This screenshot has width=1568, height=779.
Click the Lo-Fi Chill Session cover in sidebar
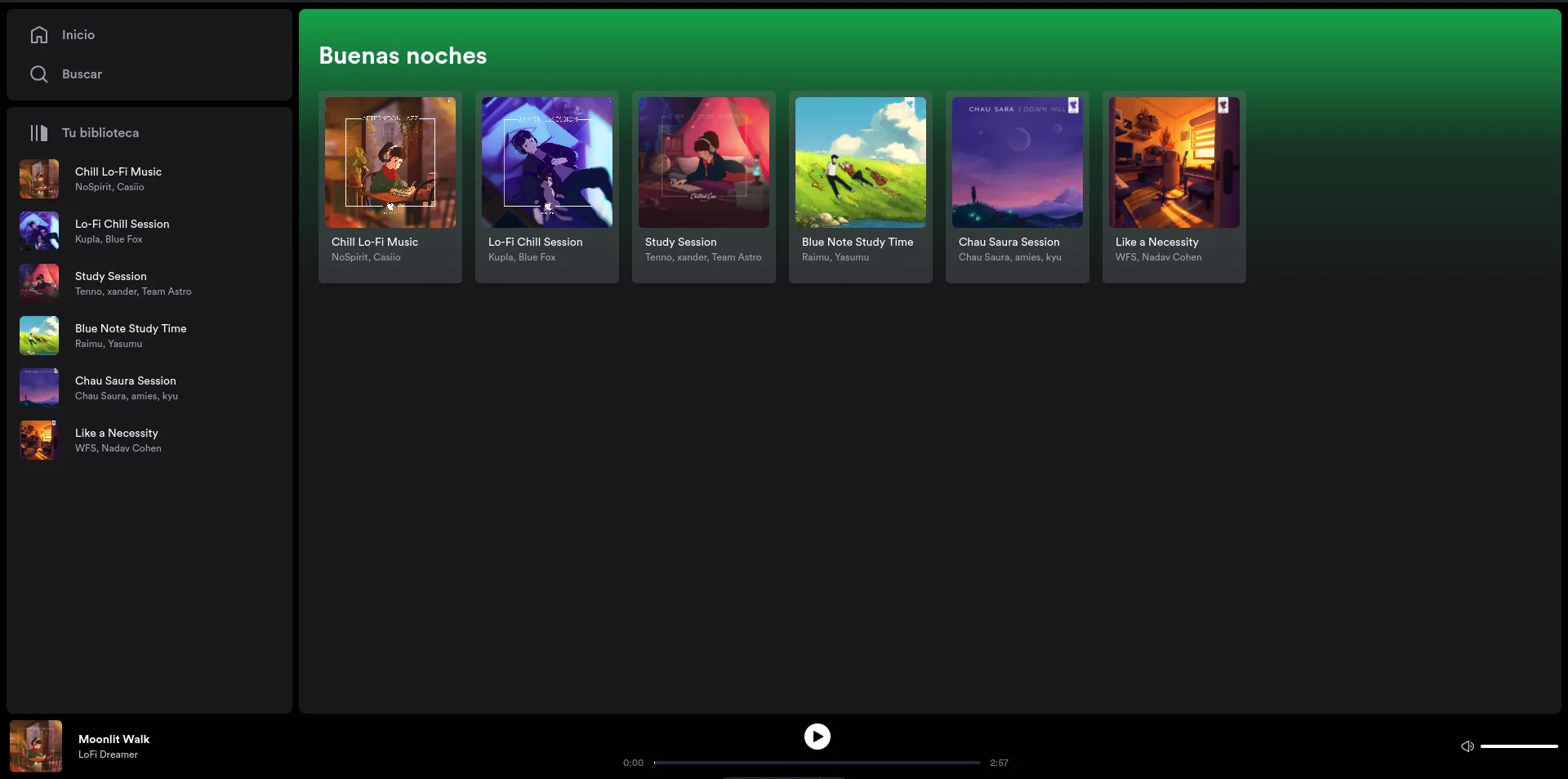coord(38,231)
